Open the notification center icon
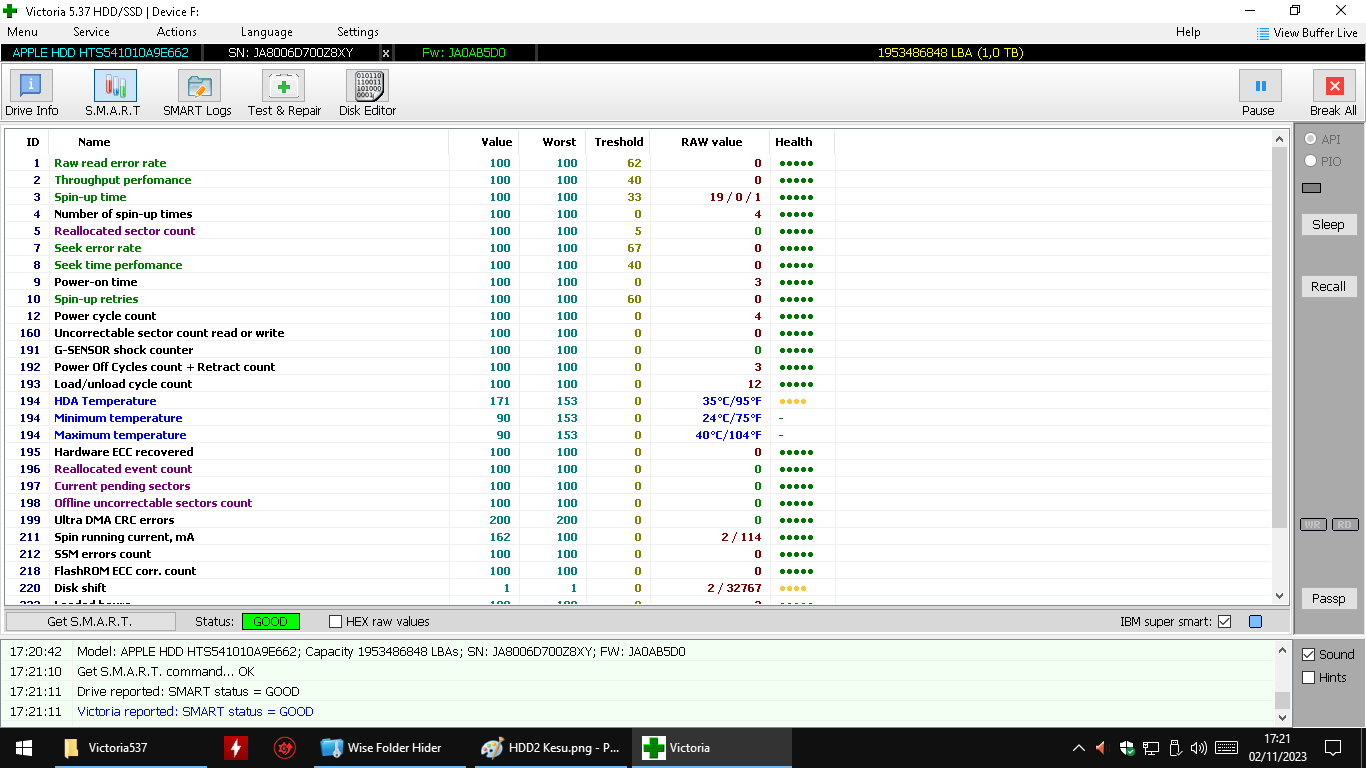The width and height of the screenshot is (1366, 768). point(1332,747)
